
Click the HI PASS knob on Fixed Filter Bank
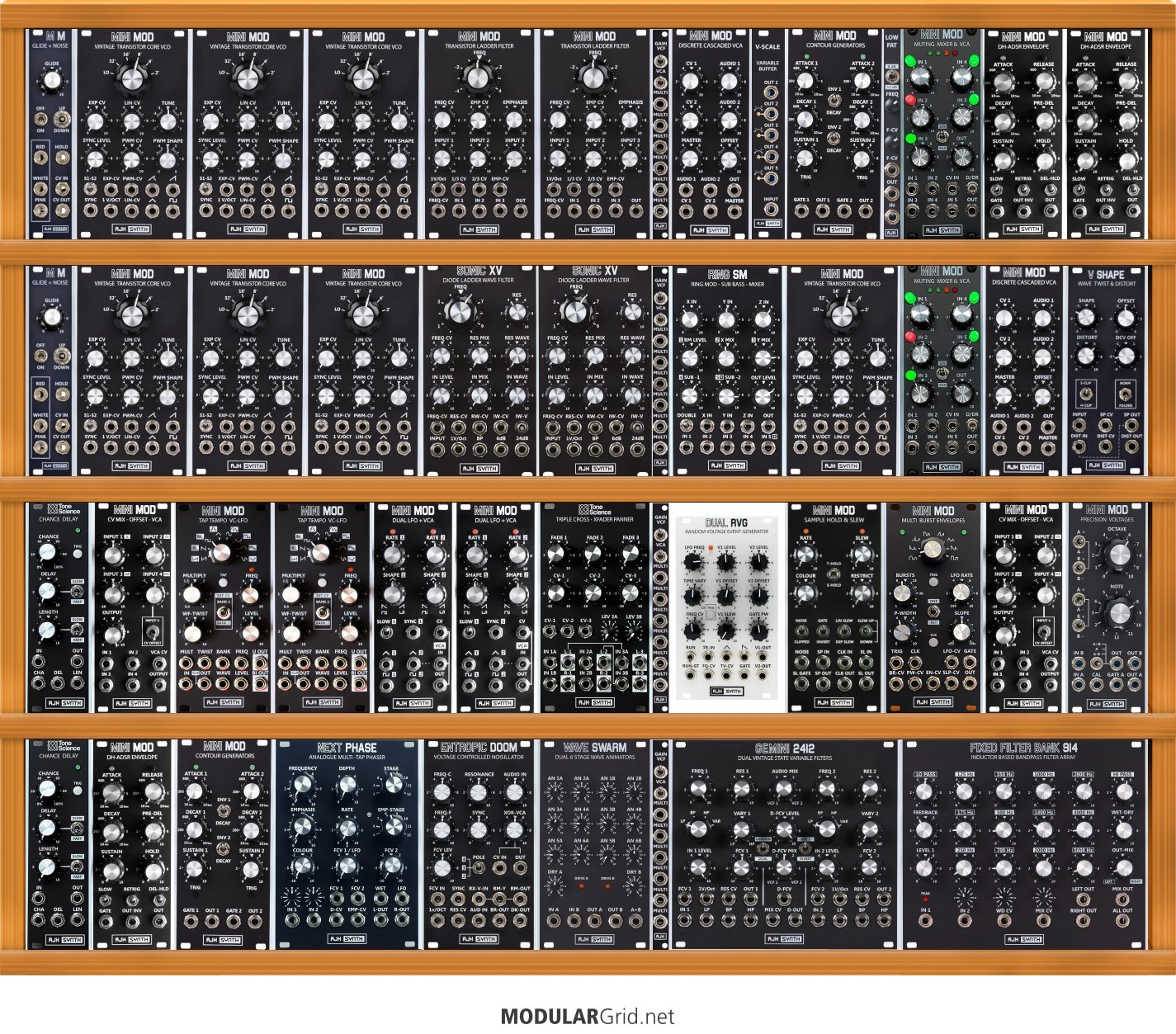coord(1123,792)
